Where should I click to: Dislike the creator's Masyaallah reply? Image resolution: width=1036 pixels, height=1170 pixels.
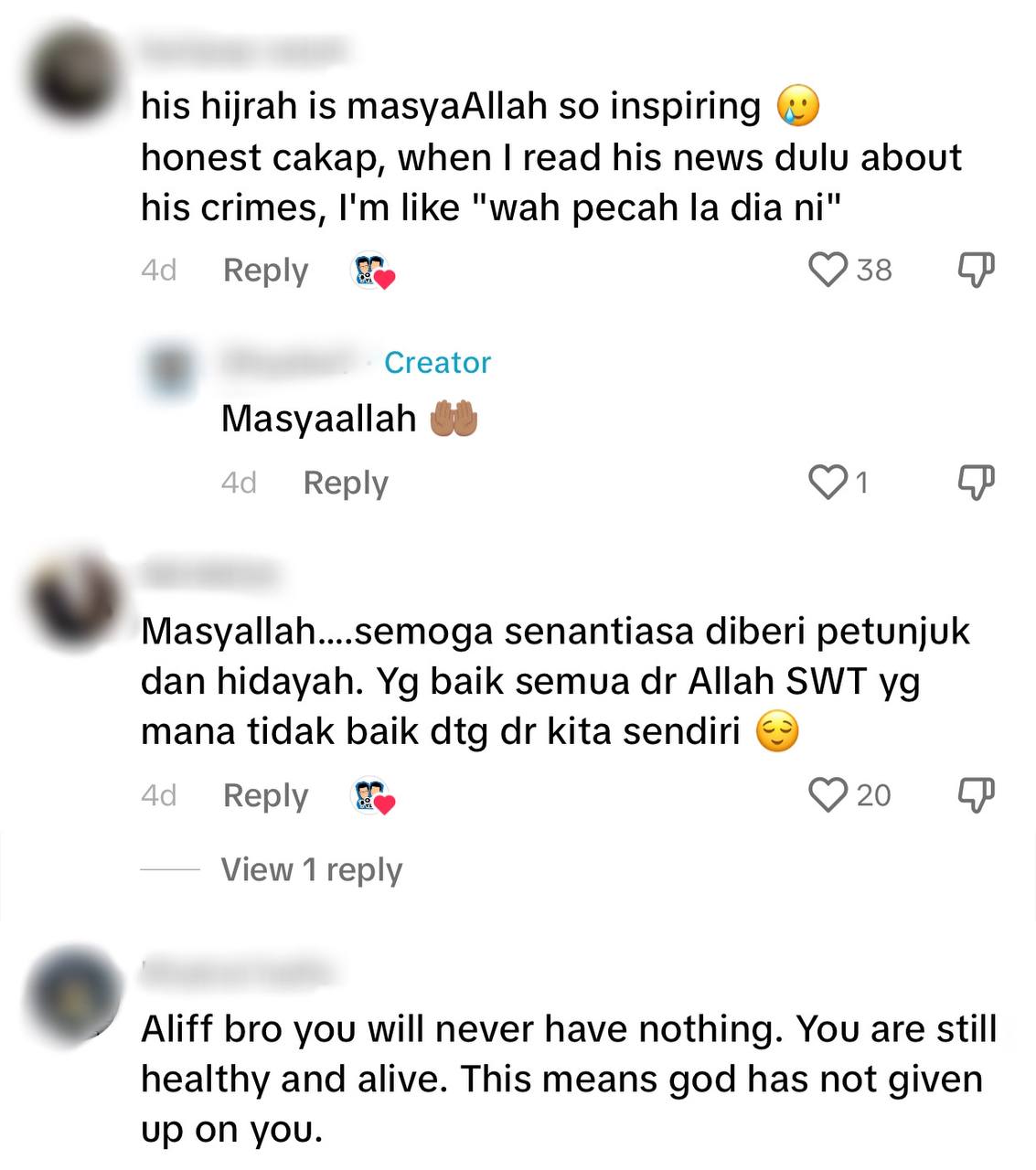click(975, 482)
